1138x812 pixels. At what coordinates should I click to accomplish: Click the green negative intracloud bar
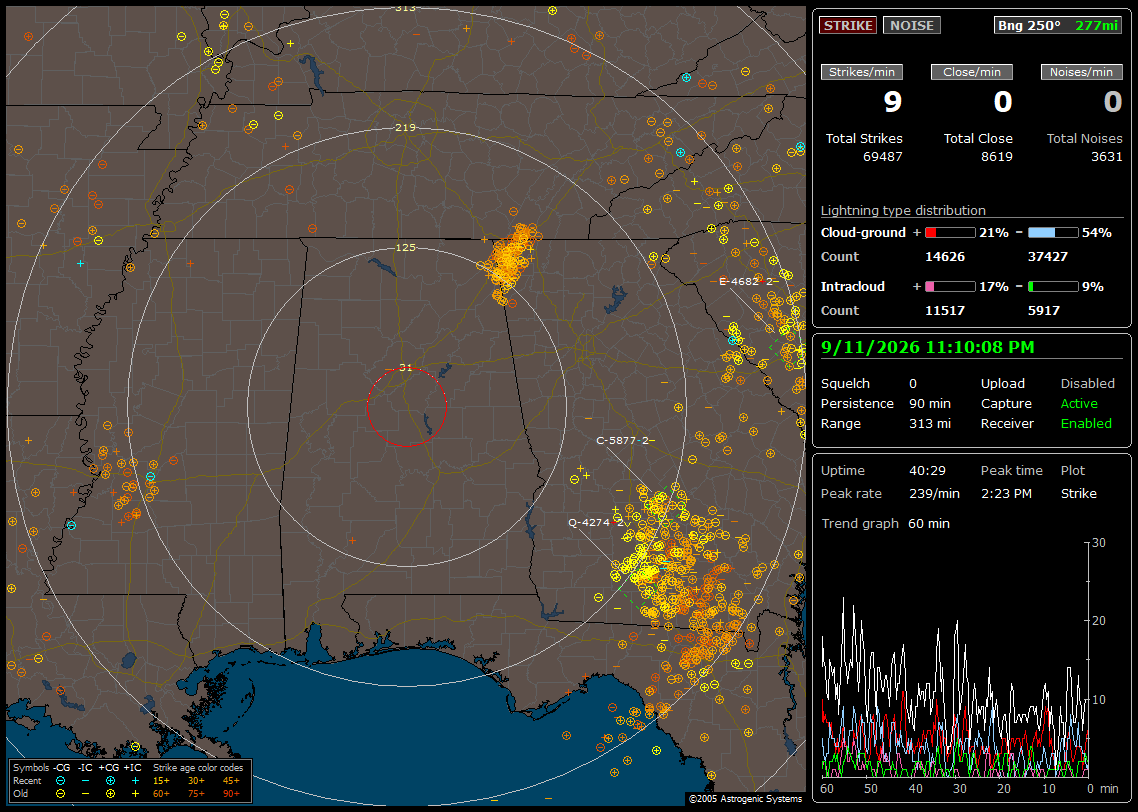tap(1053, 287)
